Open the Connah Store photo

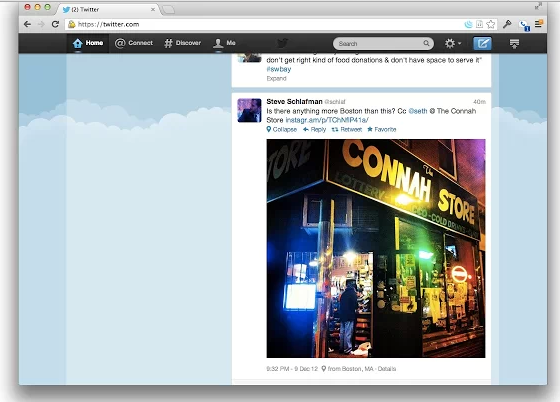(x=376, y=248)
